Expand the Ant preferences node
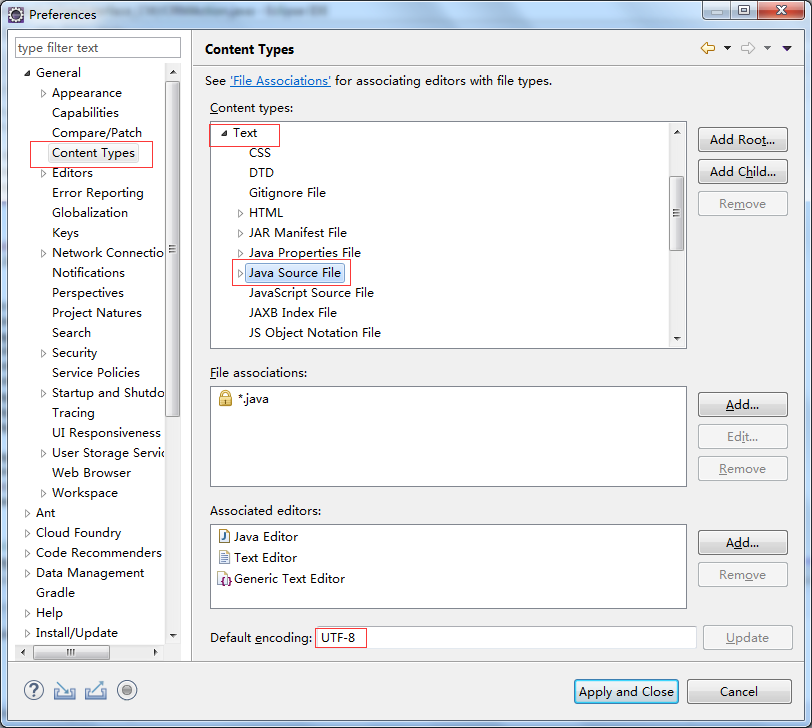The height and width of the screenshot is (728, 812). [27, 513]
